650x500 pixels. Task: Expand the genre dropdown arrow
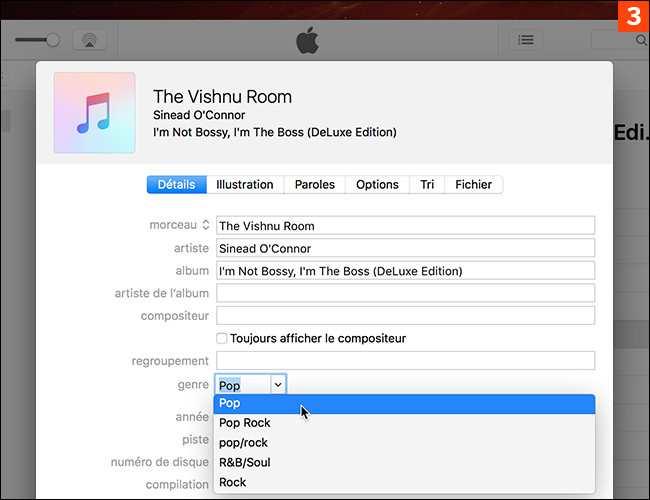tap(278, 383)
